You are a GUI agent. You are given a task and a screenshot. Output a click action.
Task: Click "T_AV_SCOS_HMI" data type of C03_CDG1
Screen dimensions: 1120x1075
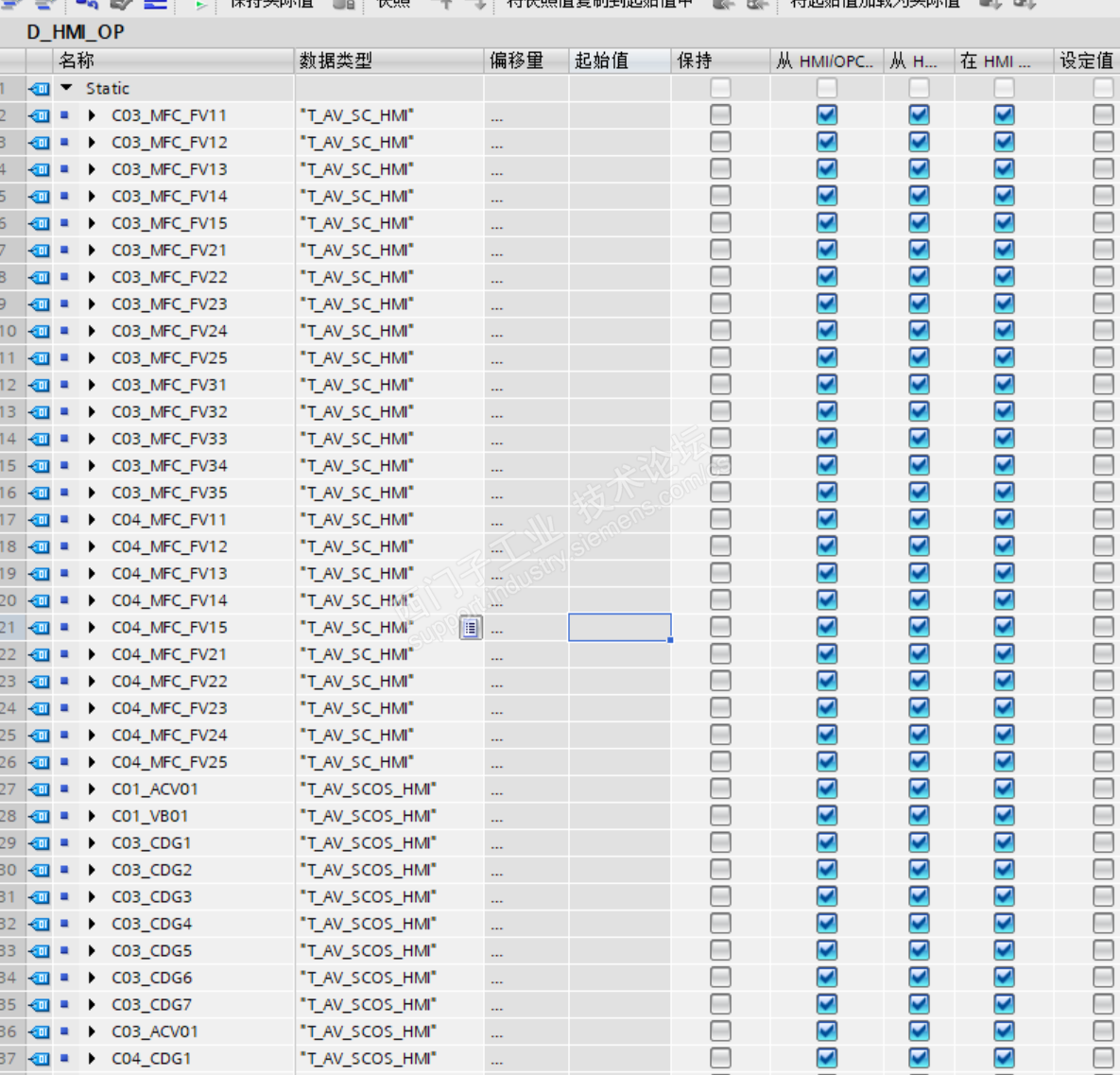(x=369, y=842)
